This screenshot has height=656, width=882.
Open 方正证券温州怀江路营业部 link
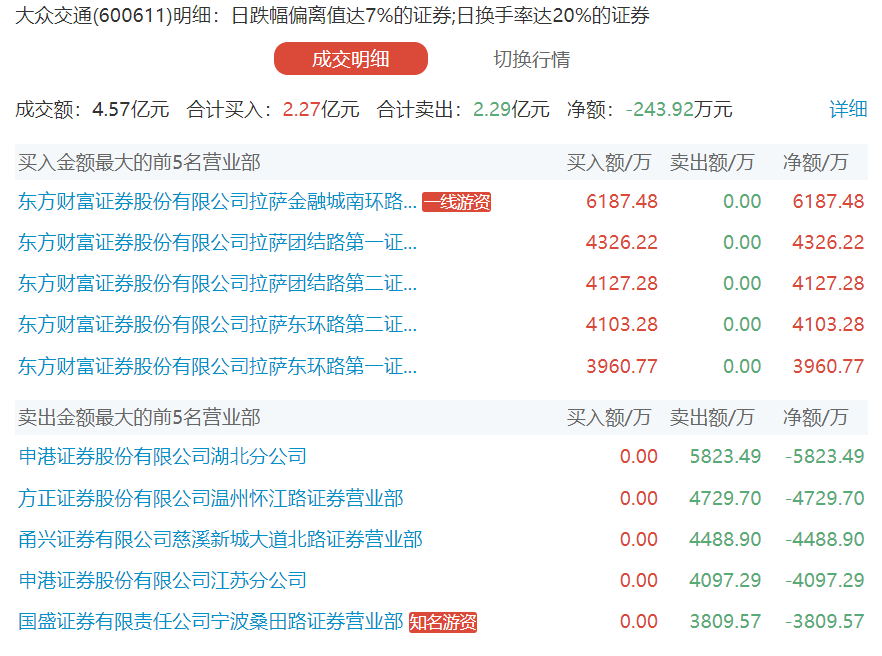pos(211,498)
